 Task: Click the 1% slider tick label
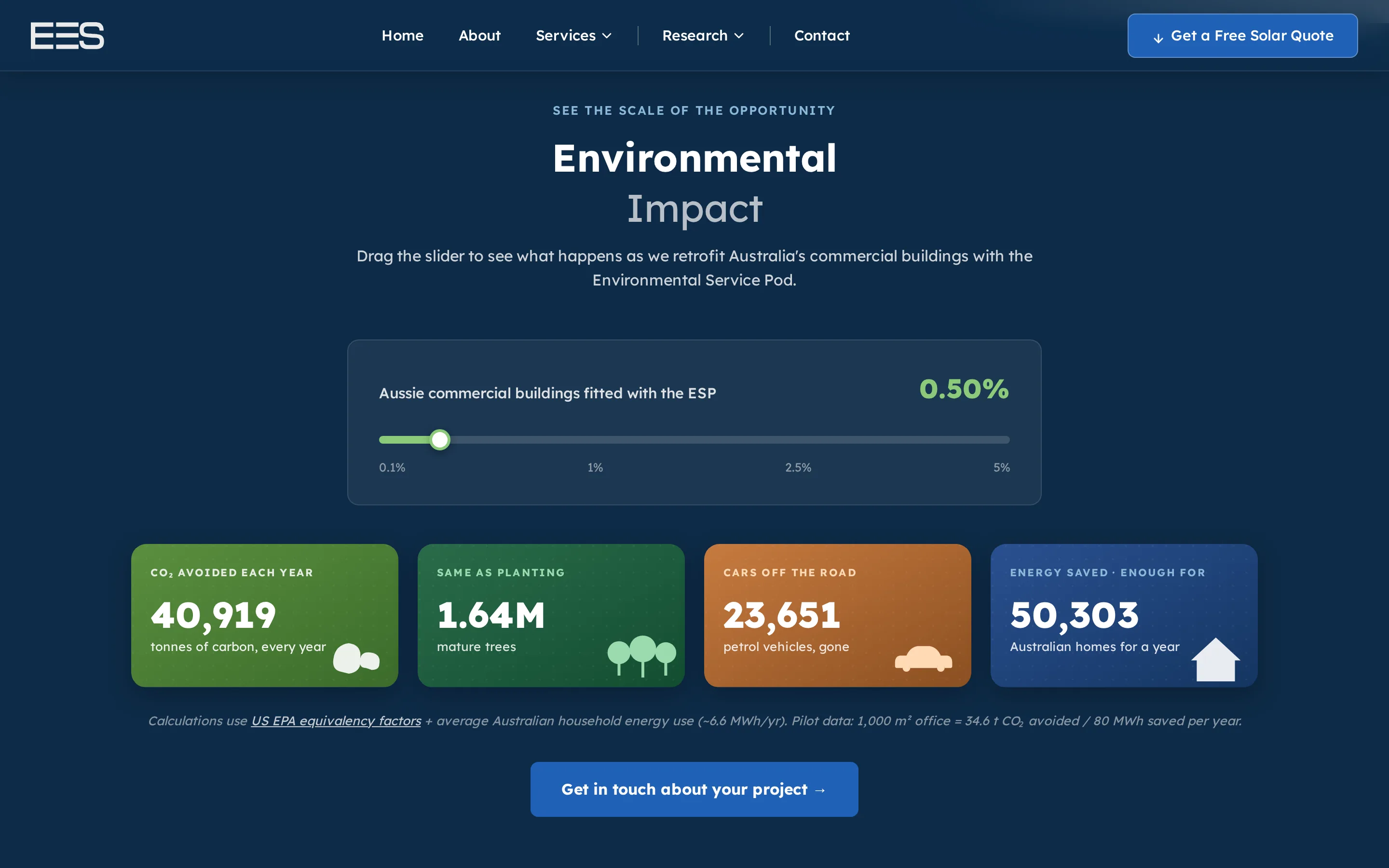[x=595, y=467]
